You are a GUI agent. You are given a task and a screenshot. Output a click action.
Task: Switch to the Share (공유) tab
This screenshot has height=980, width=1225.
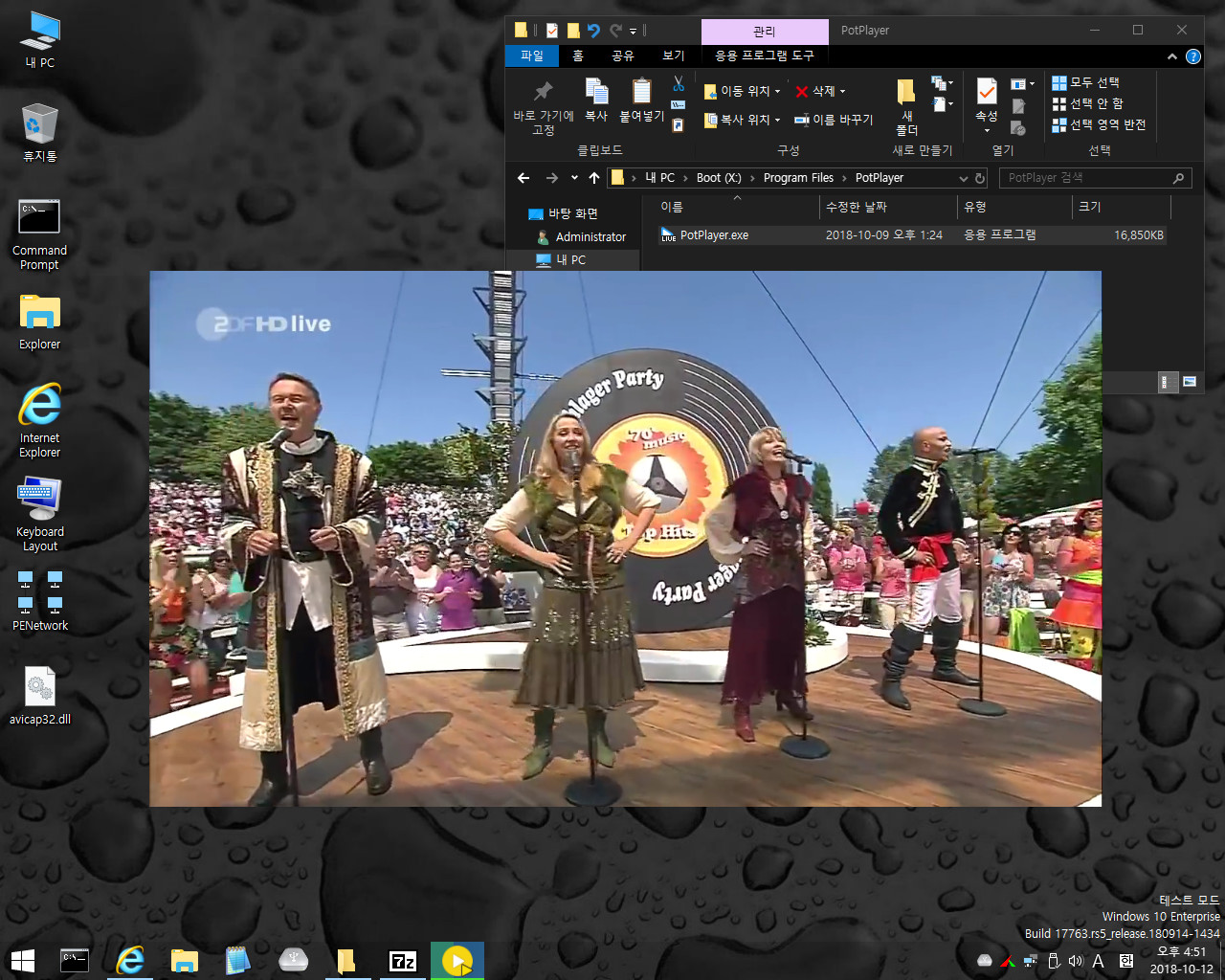click(623, 56)
